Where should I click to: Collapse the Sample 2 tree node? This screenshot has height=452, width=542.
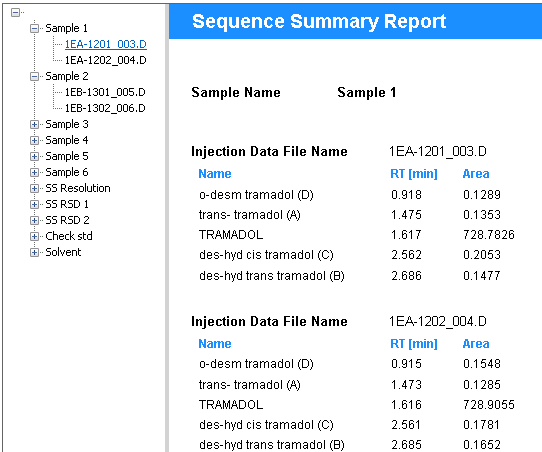point(34,76)
